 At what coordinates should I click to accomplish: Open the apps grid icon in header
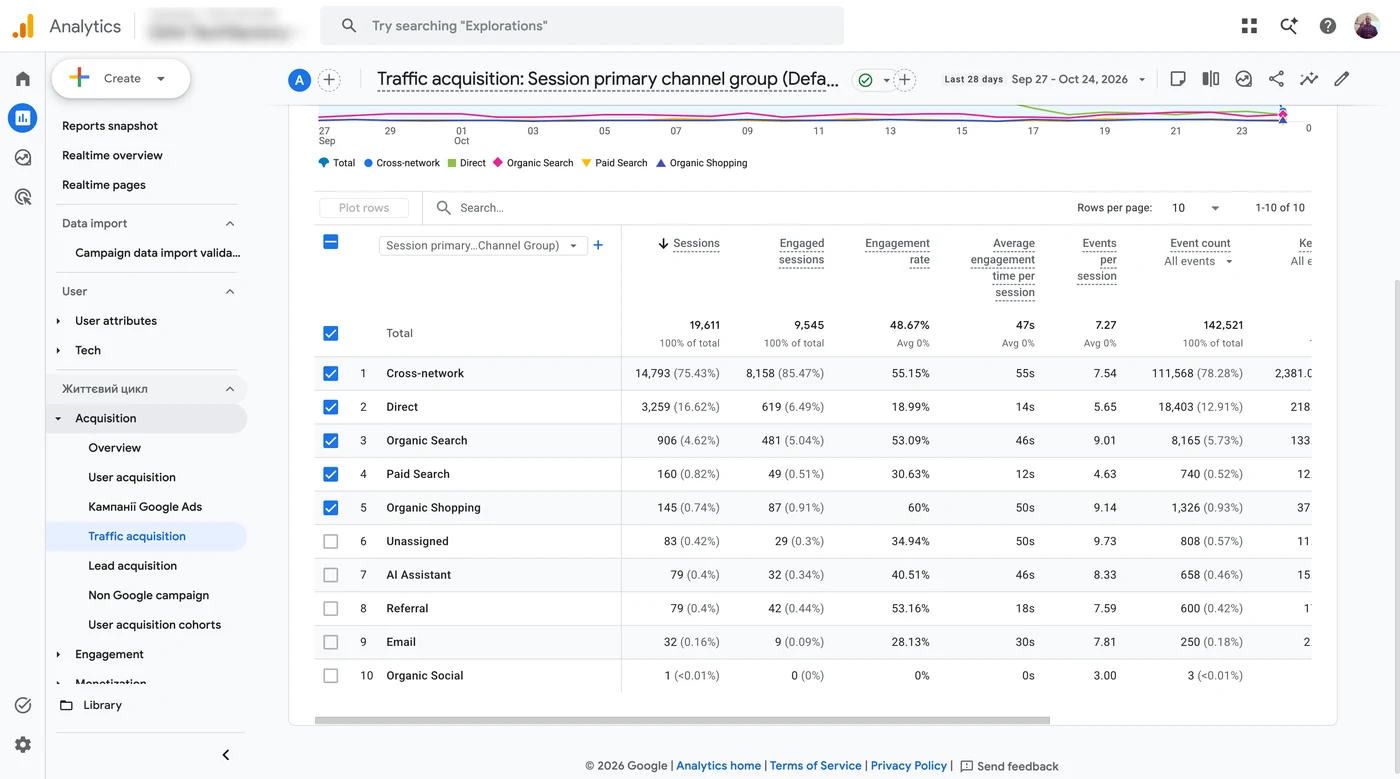(x=1249, y=26)
